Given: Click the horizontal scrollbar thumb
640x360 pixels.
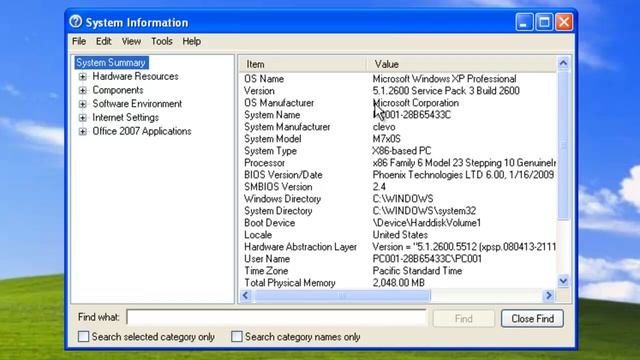Looking at the screenshot, I should (342, 295).
